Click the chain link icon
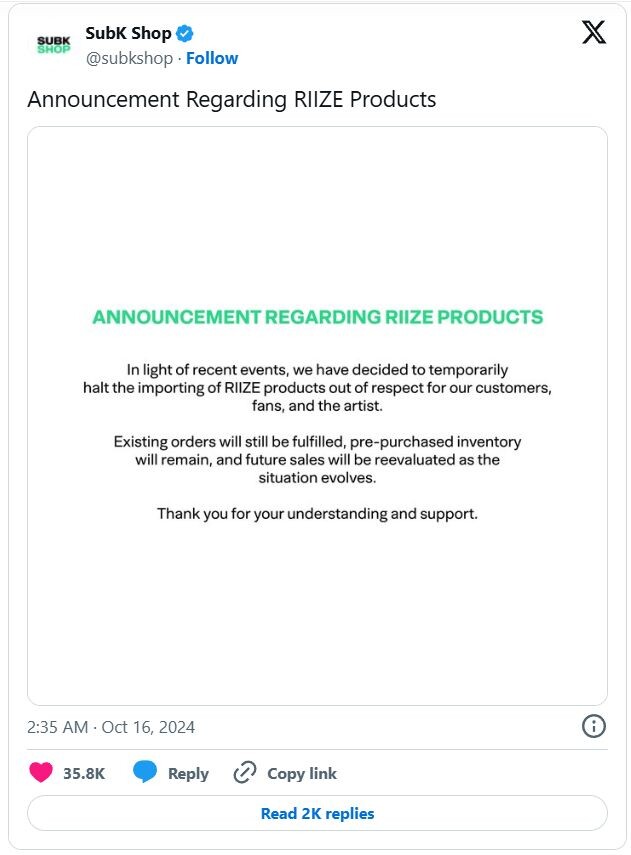Viewport: 631px width, 855px height. tap(244, 773)
